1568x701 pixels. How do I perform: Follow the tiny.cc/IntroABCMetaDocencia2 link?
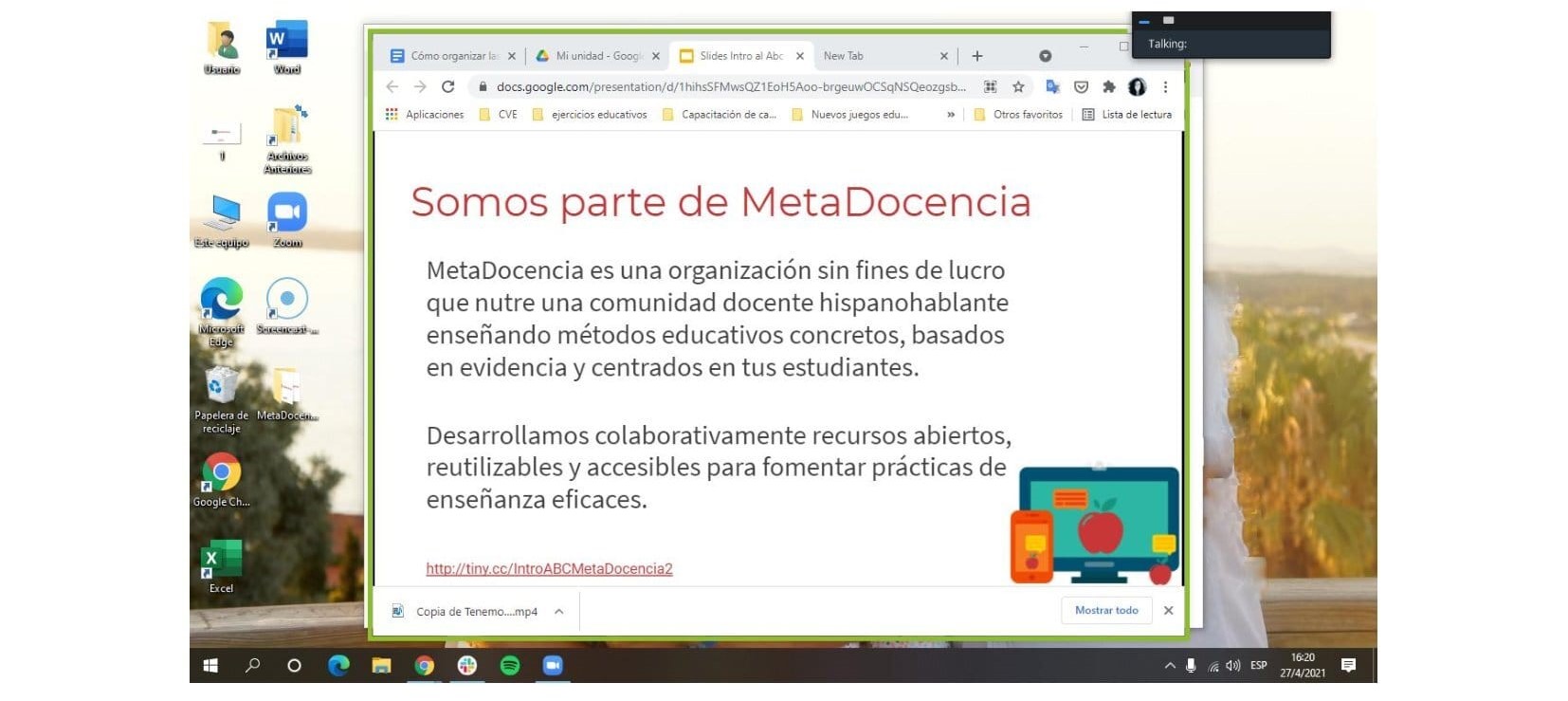click(549, 569)
